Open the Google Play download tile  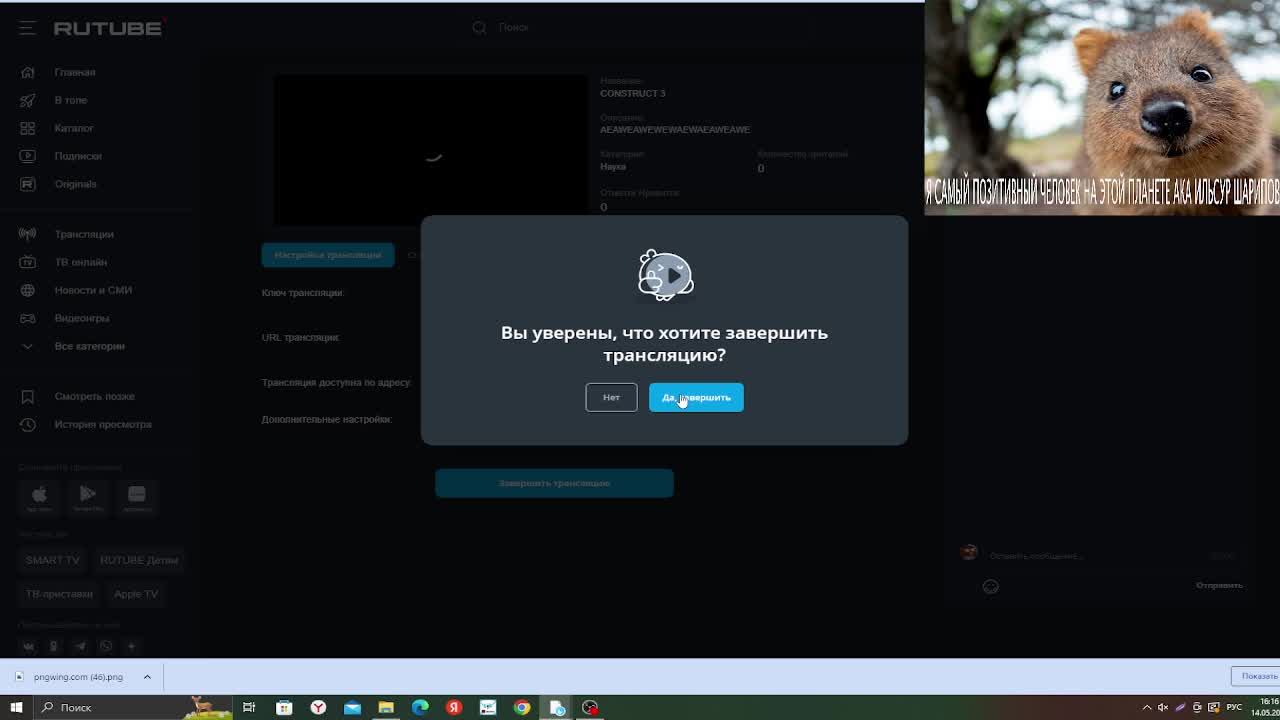point(88,496)
